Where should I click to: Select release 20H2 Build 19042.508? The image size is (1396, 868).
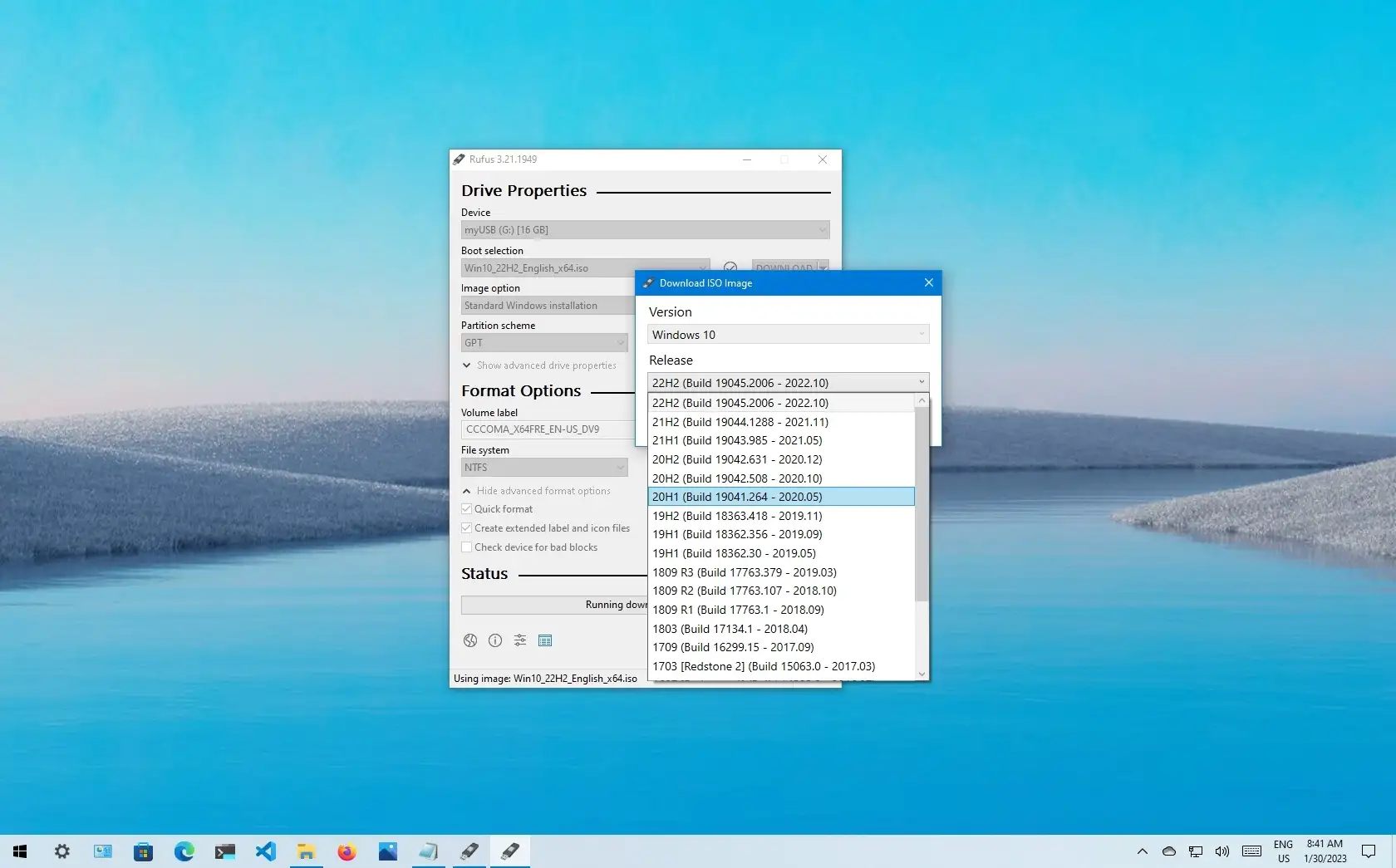781,478
